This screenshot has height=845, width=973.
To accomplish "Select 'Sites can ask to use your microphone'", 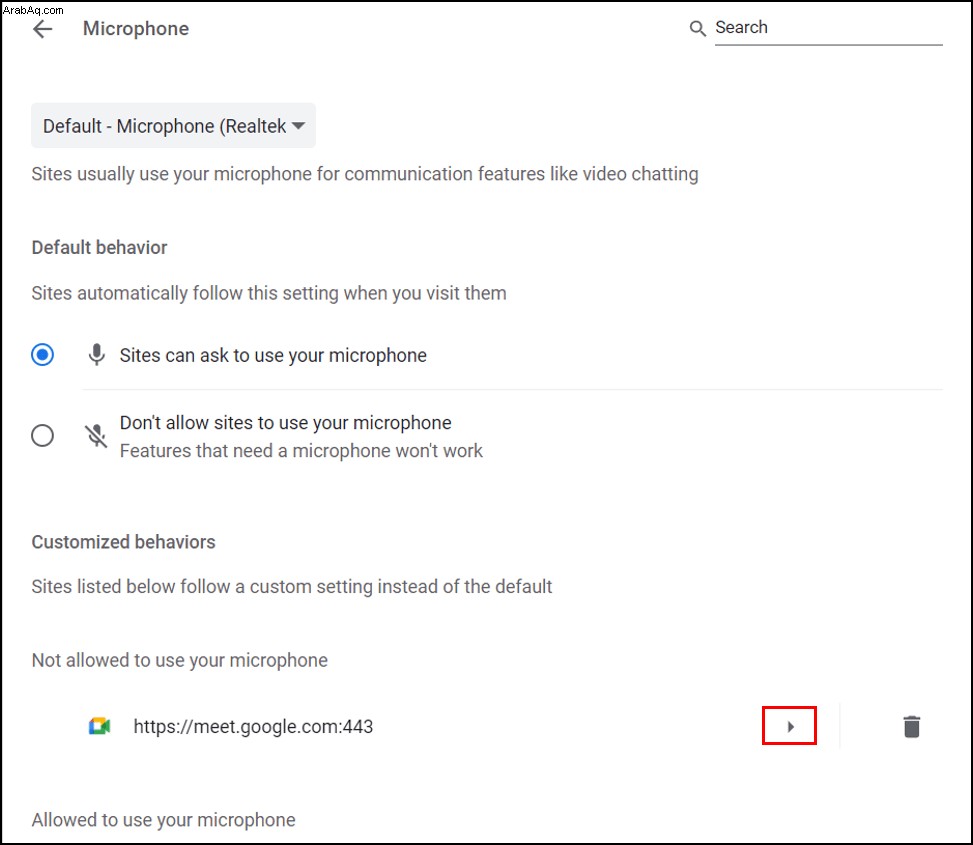I will point(42,355).
